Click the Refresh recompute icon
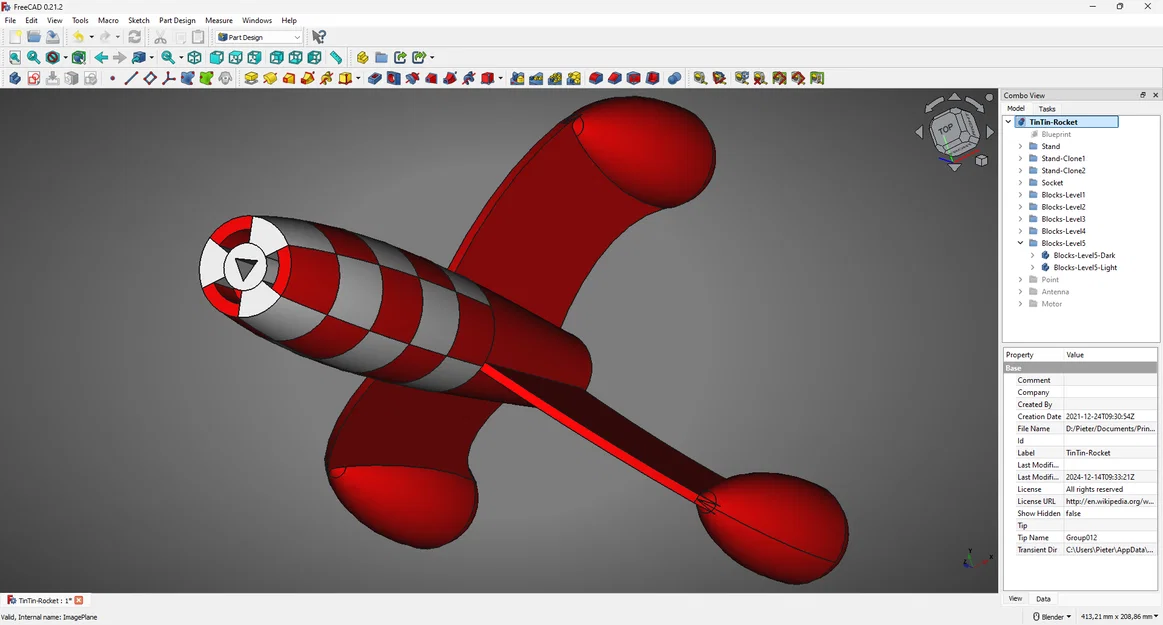Screen dimensions: 1163x625 [134, 37]
